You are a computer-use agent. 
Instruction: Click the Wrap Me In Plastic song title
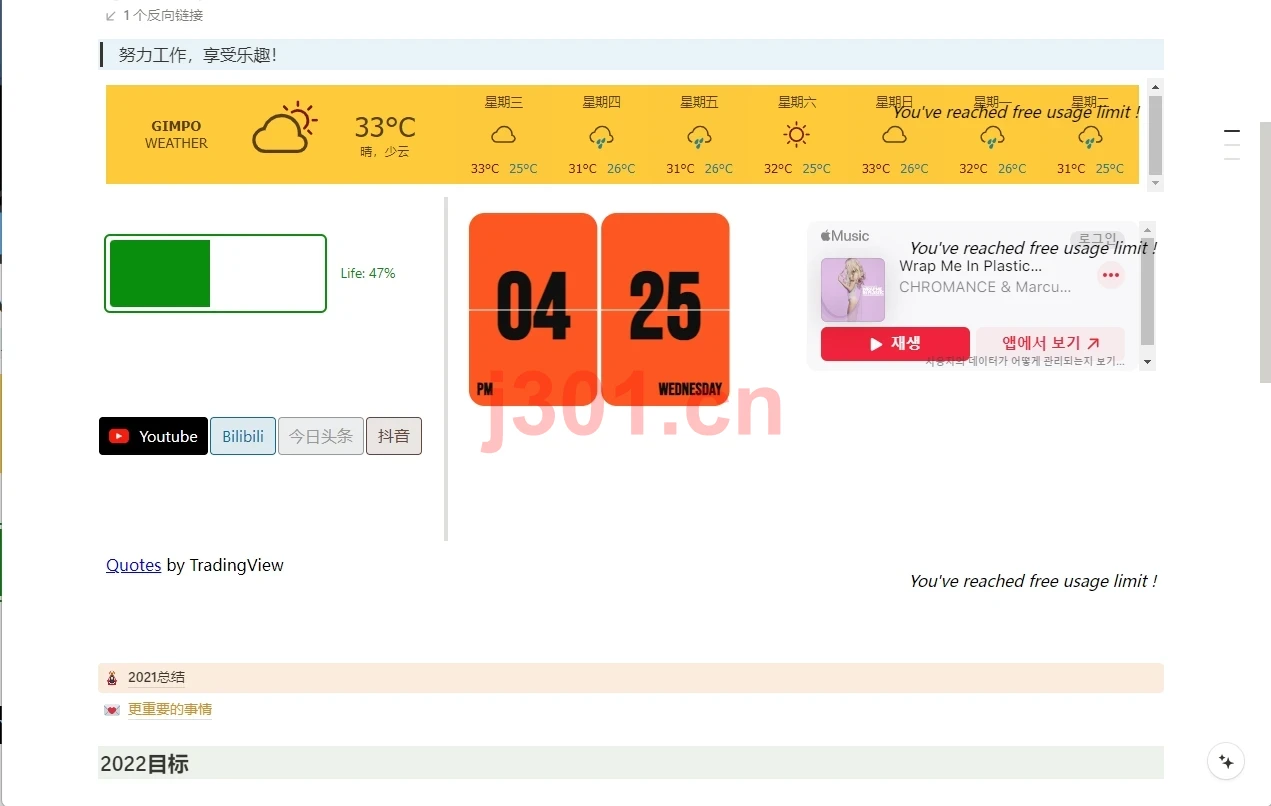click(x=970, y=266)
